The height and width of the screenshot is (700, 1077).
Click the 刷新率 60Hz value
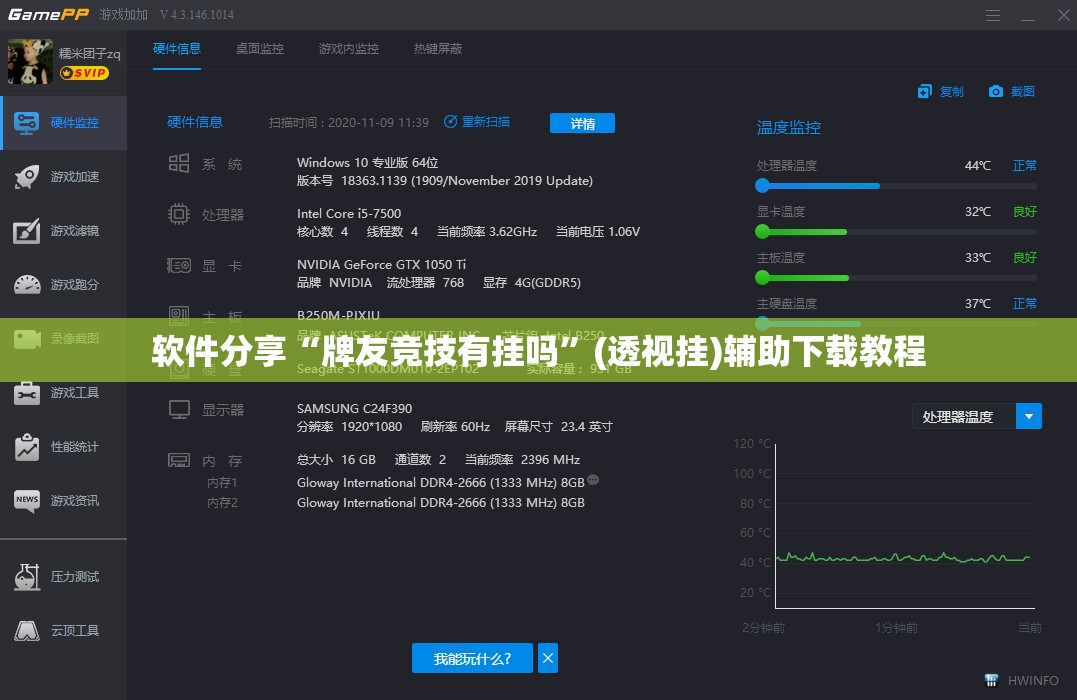(455, 427)
